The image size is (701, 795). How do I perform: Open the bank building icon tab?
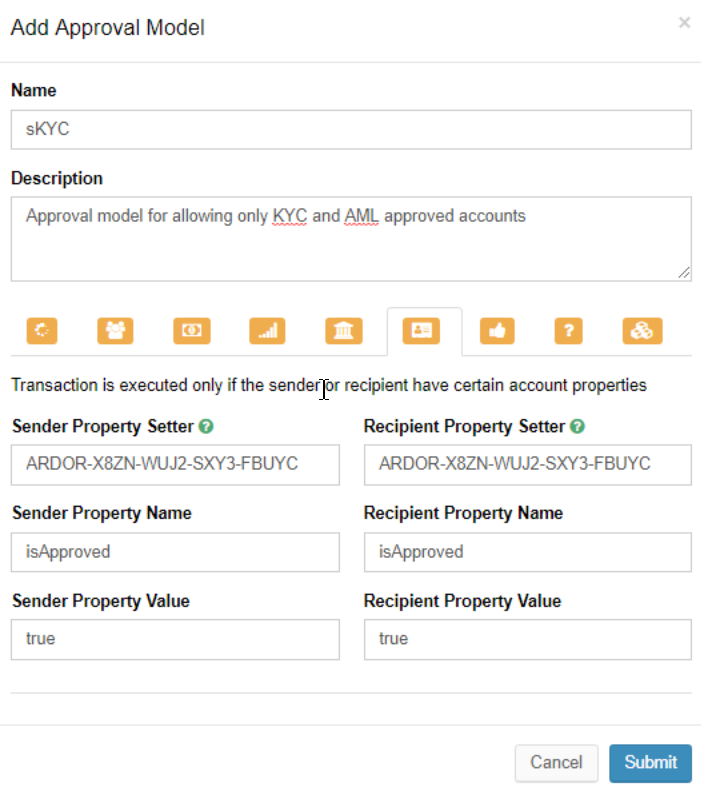tap(343, 331)
